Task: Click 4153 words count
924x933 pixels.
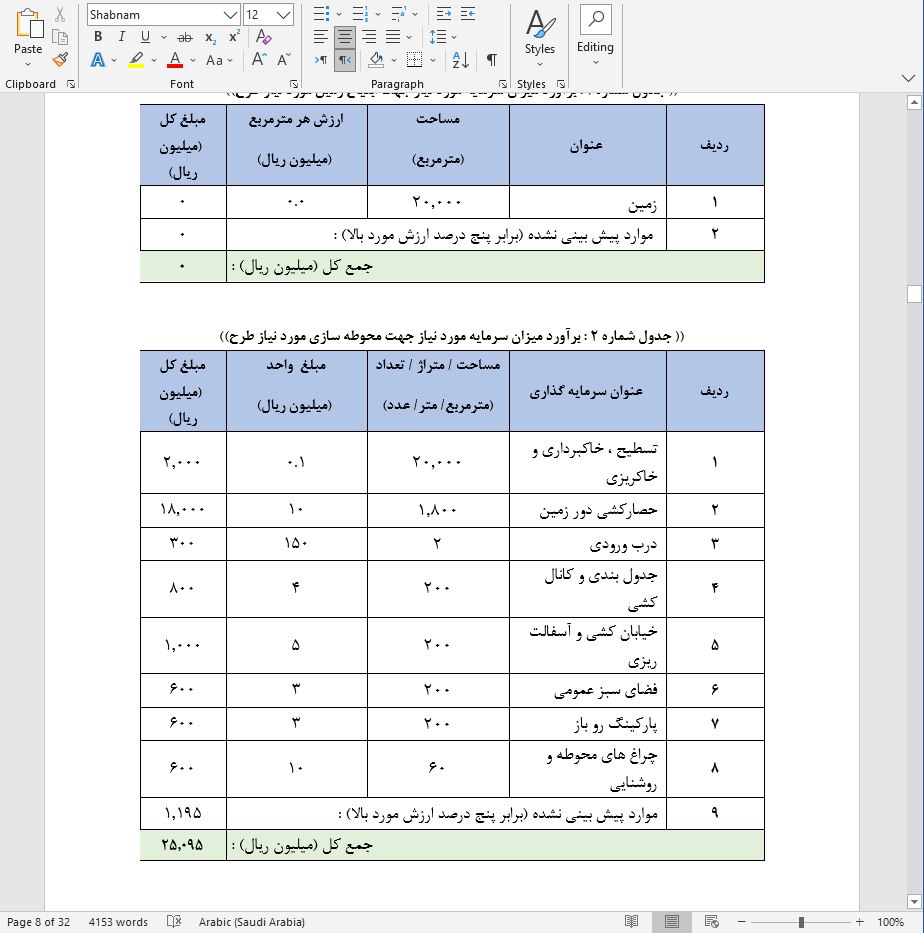Action: [118, 922]
